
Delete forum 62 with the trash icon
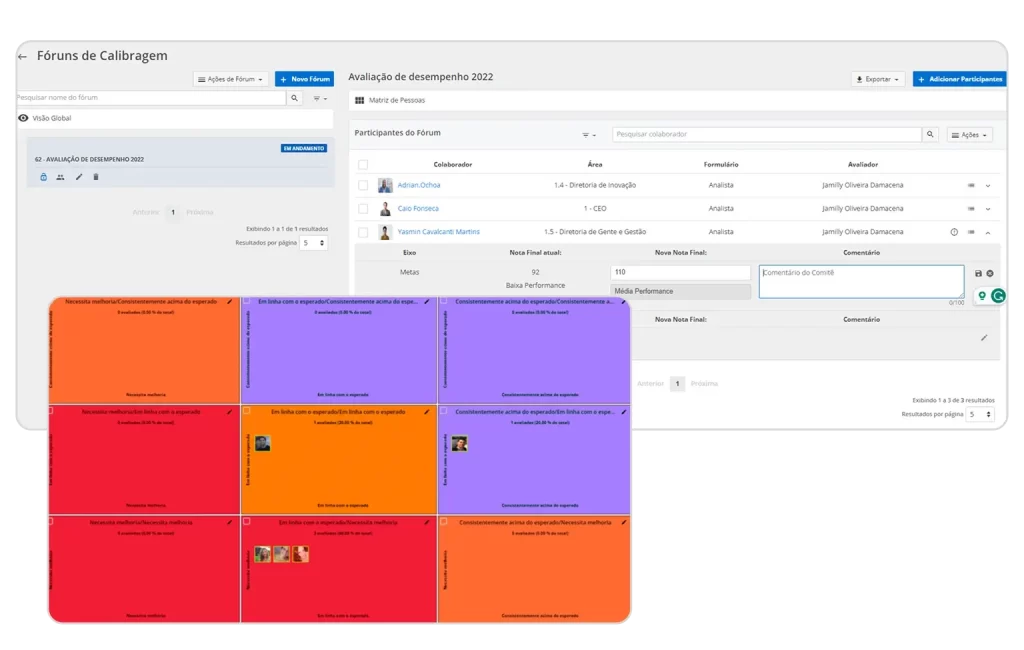(96, 177)
